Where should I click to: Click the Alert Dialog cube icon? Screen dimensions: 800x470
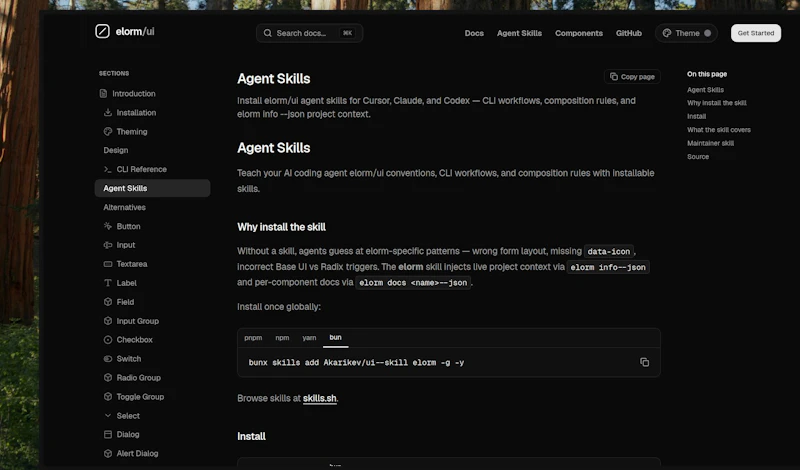(108, 453)
